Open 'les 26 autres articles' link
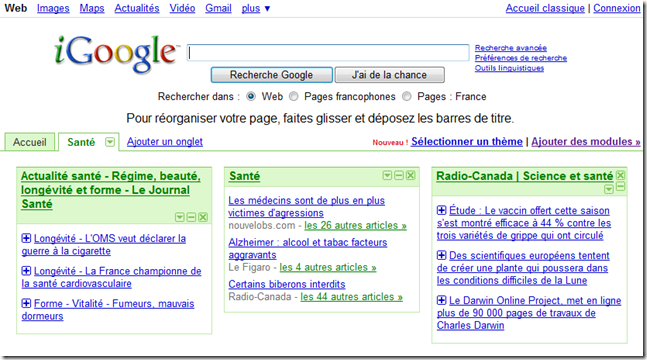This screenshot has height=360, width=647. click(x=355, y=225)
